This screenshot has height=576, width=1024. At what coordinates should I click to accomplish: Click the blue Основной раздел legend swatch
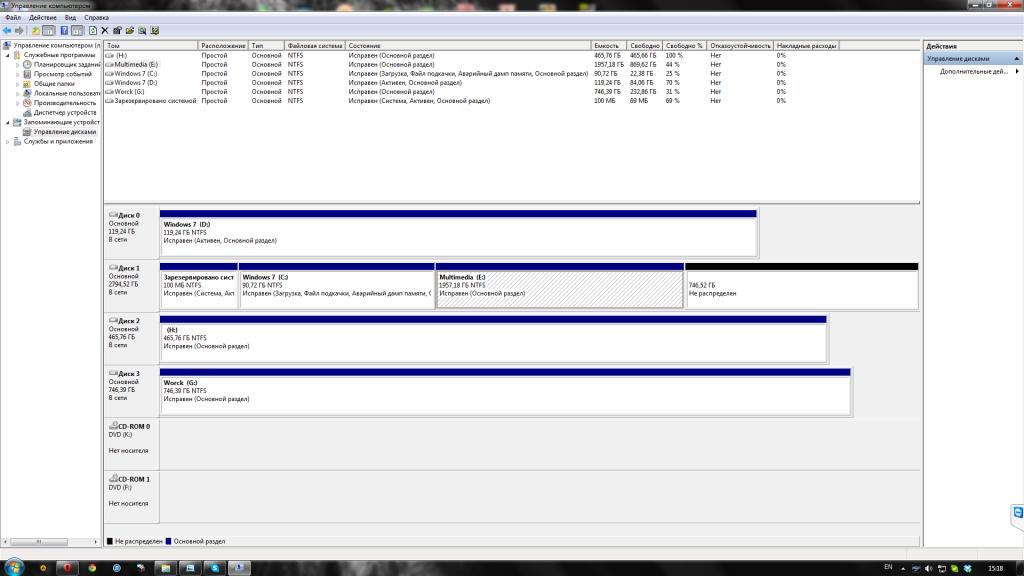tap(168, 541)
